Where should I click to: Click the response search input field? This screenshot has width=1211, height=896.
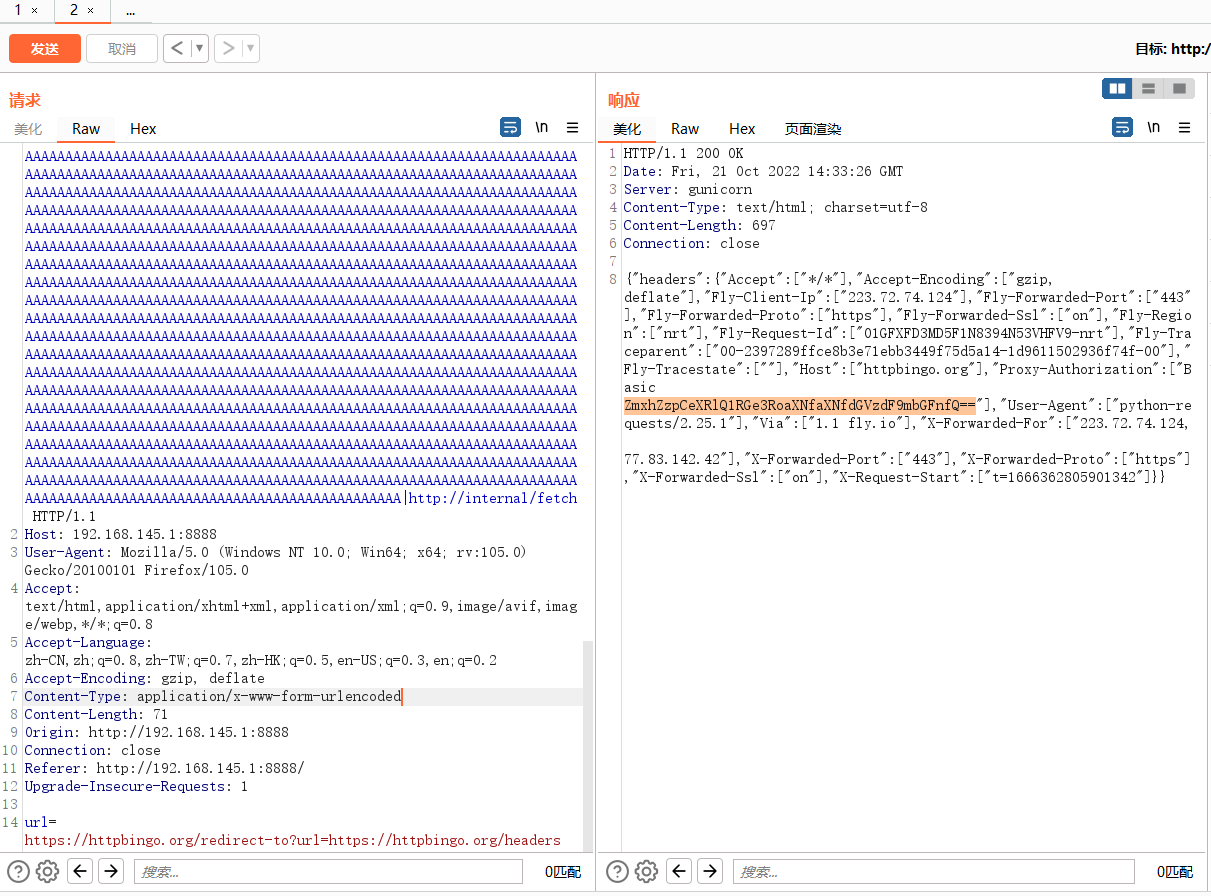[933, 871]
